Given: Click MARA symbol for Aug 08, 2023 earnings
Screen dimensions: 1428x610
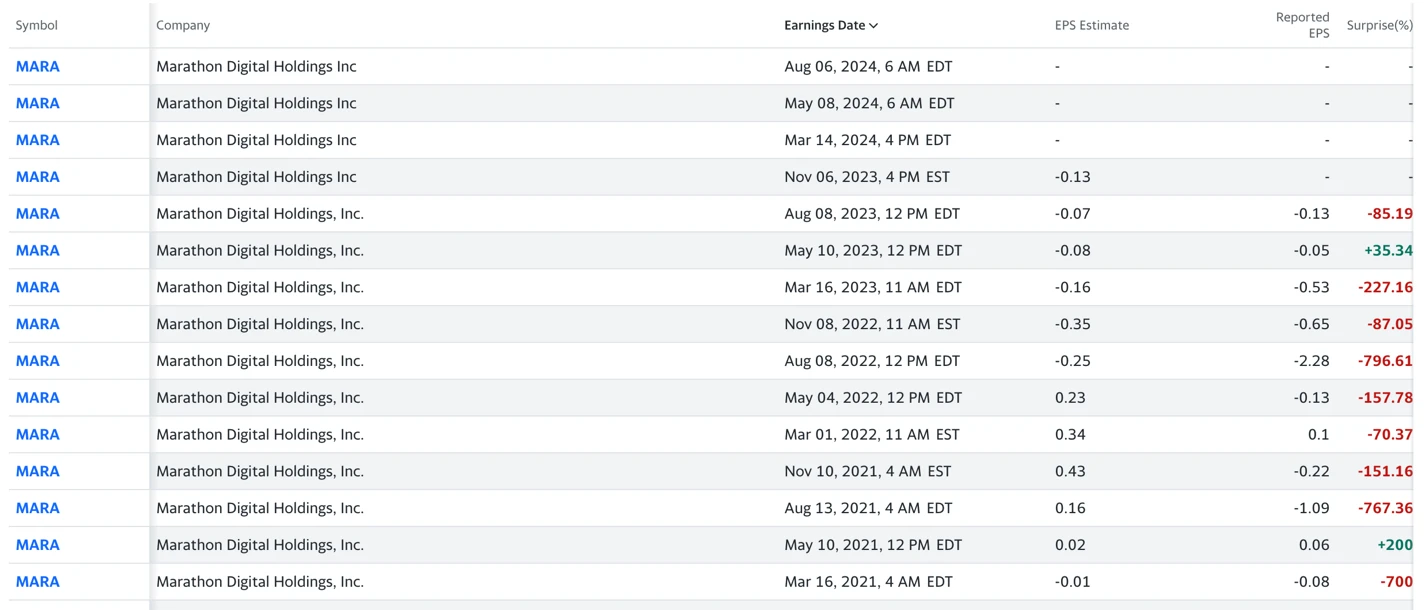Looking at the screenshot, I should (x=38, y=214).
